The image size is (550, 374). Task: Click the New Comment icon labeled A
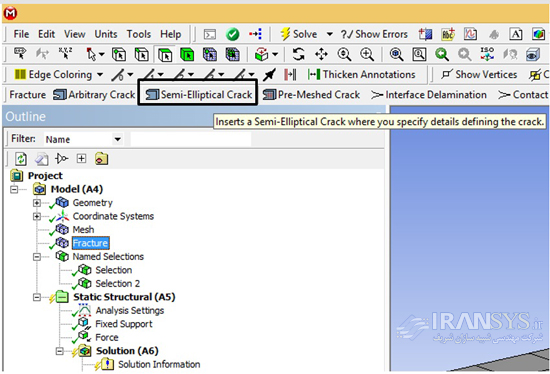point(516,34)
